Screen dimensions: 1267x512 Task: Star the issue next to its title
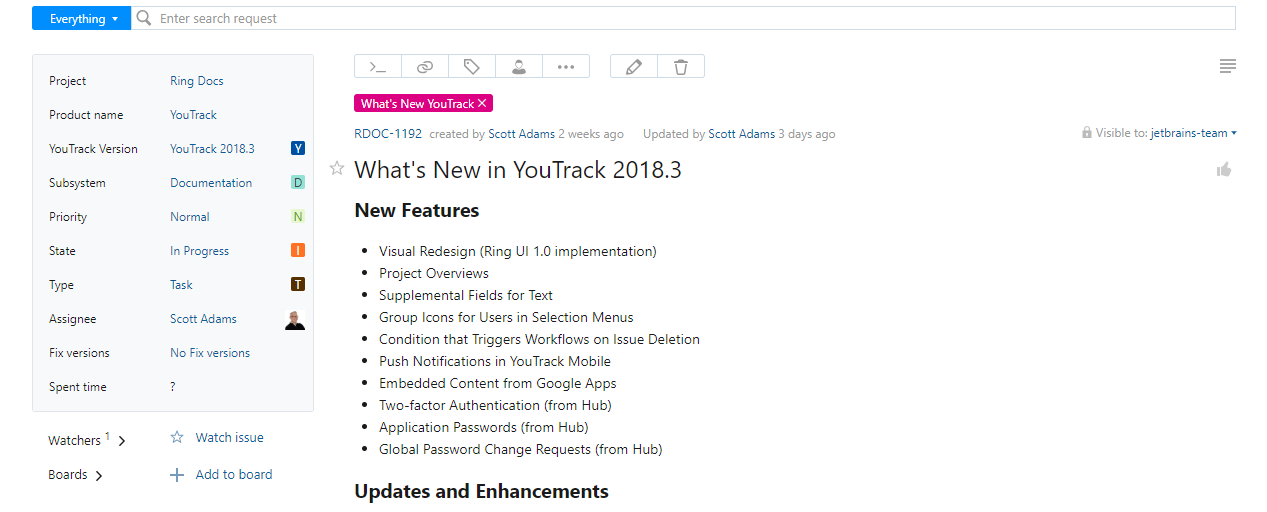pos(337,168)
